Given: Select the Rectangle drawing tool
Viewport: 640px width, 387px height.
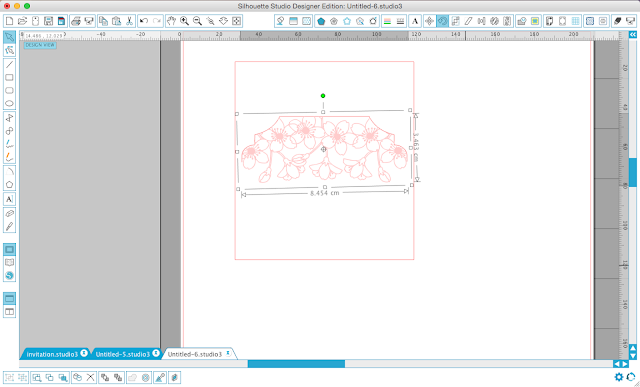Looking at the screenshot, I should tap(9, 78).
